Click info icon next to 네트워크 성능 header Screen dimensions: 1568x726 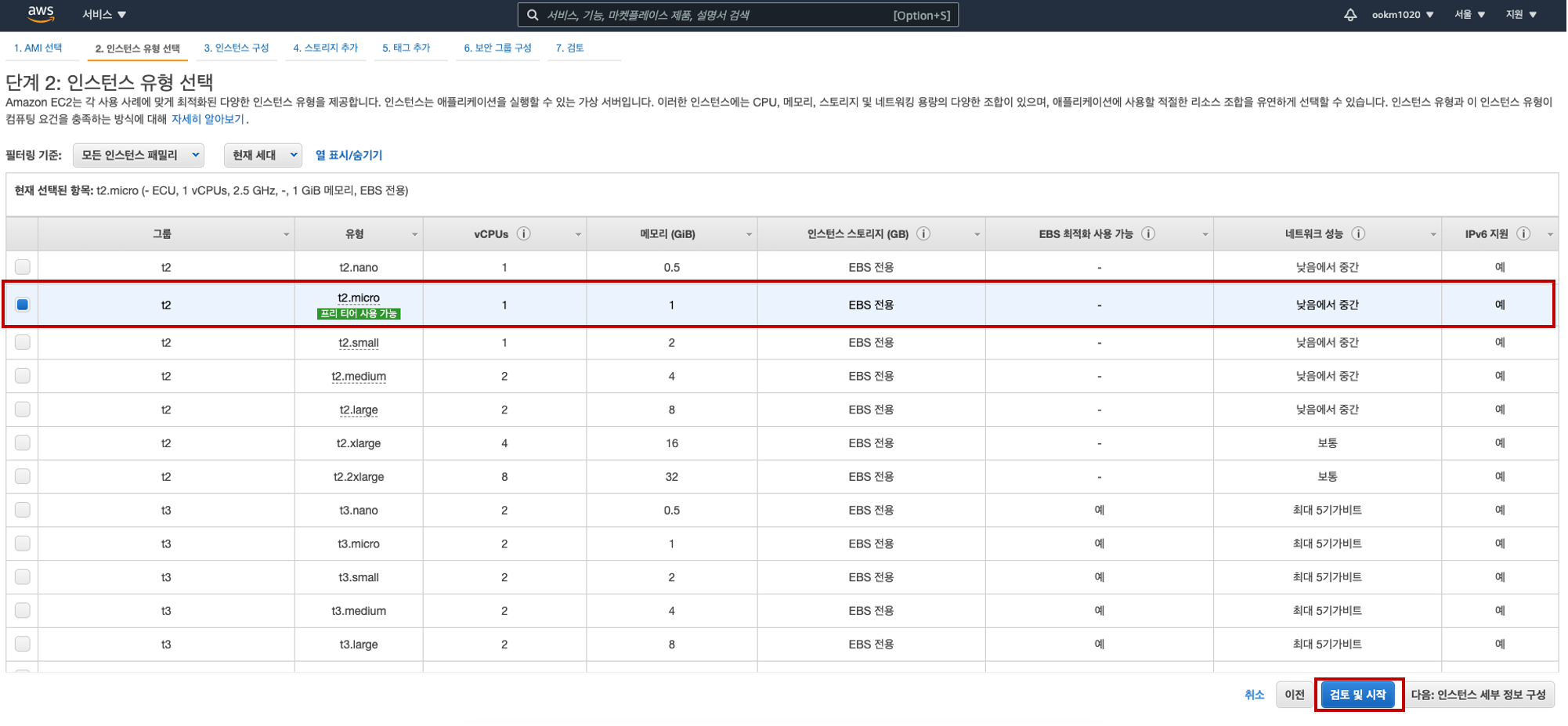click(x=1359, y=233)
